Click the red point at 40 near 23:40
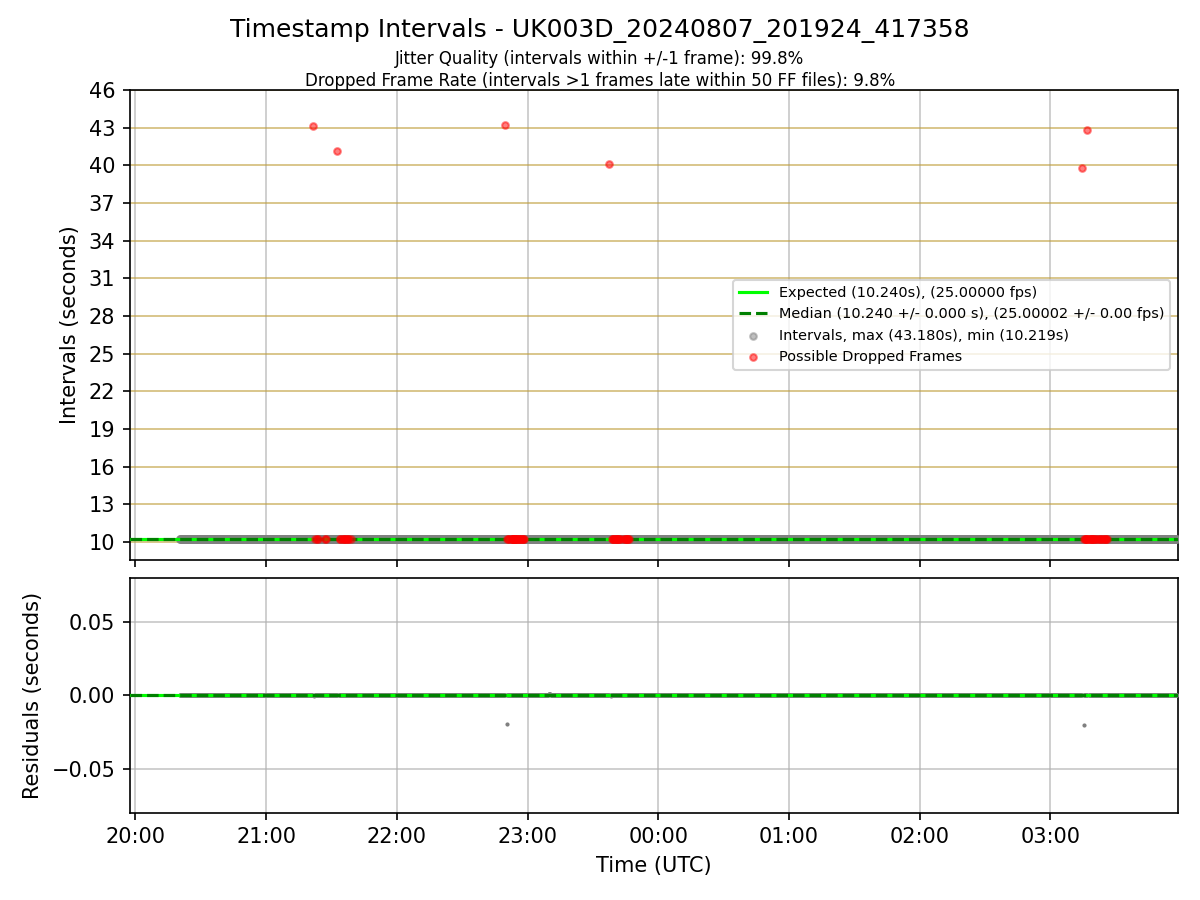The width and height of the screenshot is (1200, 900). point(609,164)
